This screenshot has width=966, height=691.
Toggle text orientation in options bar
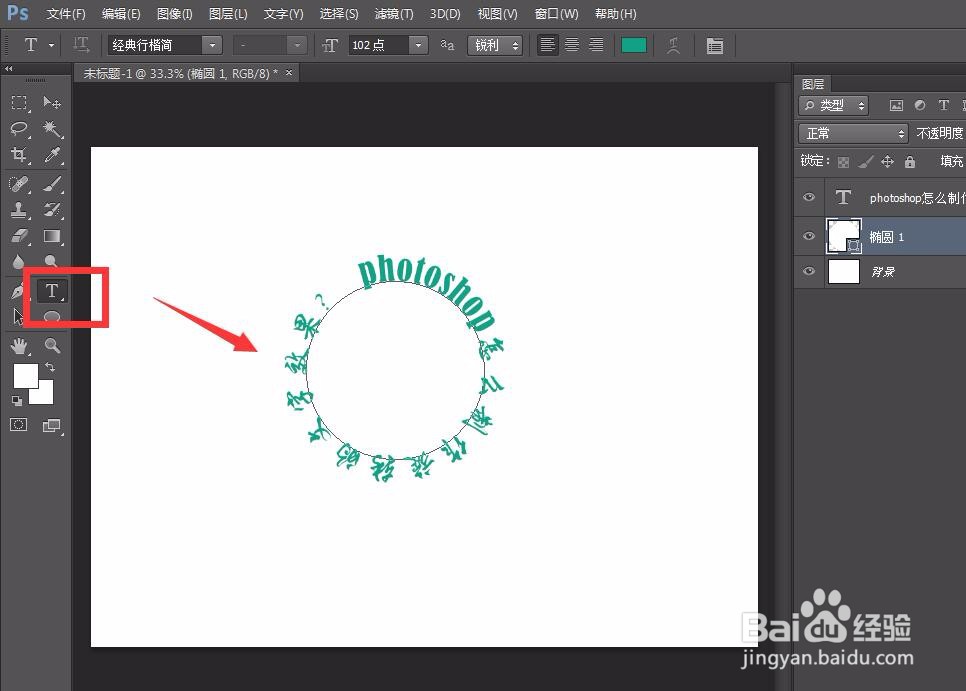(81, 45)
